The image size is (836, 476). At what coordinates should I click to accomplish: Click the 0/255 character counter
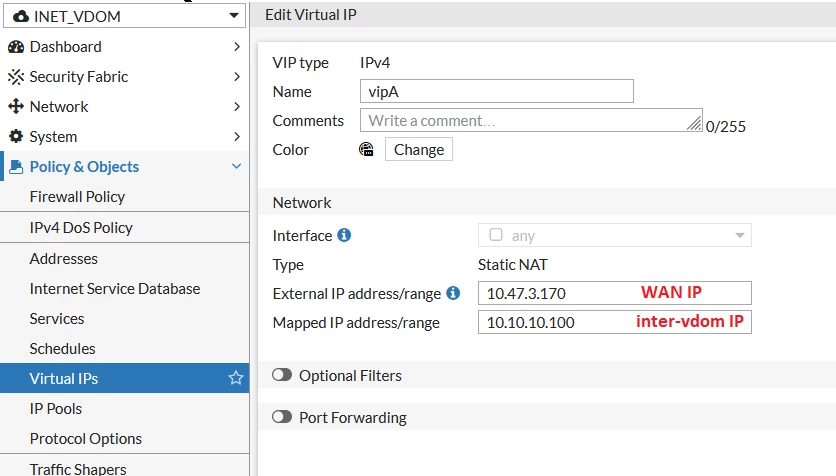coord(726,126)
